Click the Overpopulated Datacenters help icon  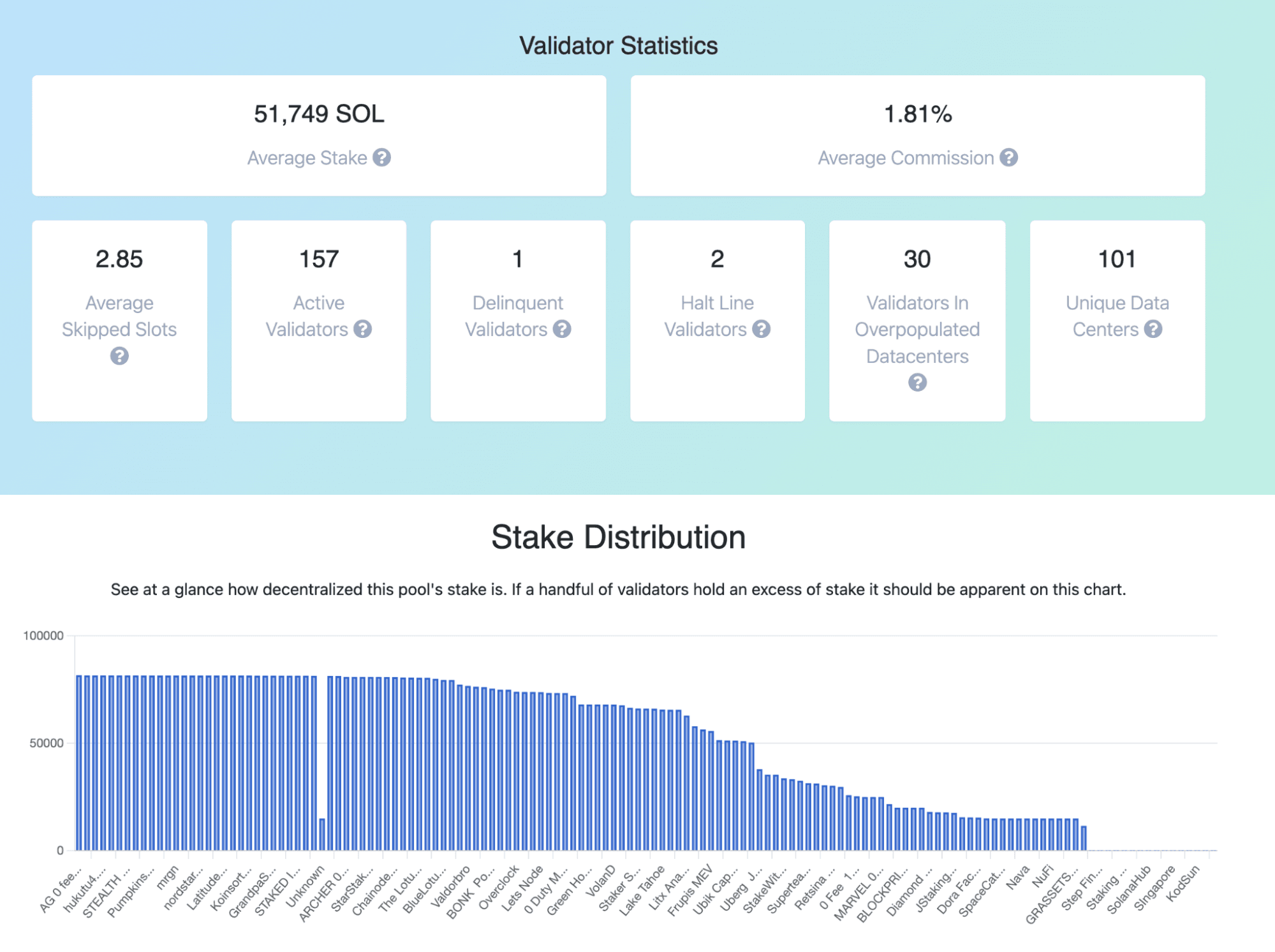[x=917, y=383]
